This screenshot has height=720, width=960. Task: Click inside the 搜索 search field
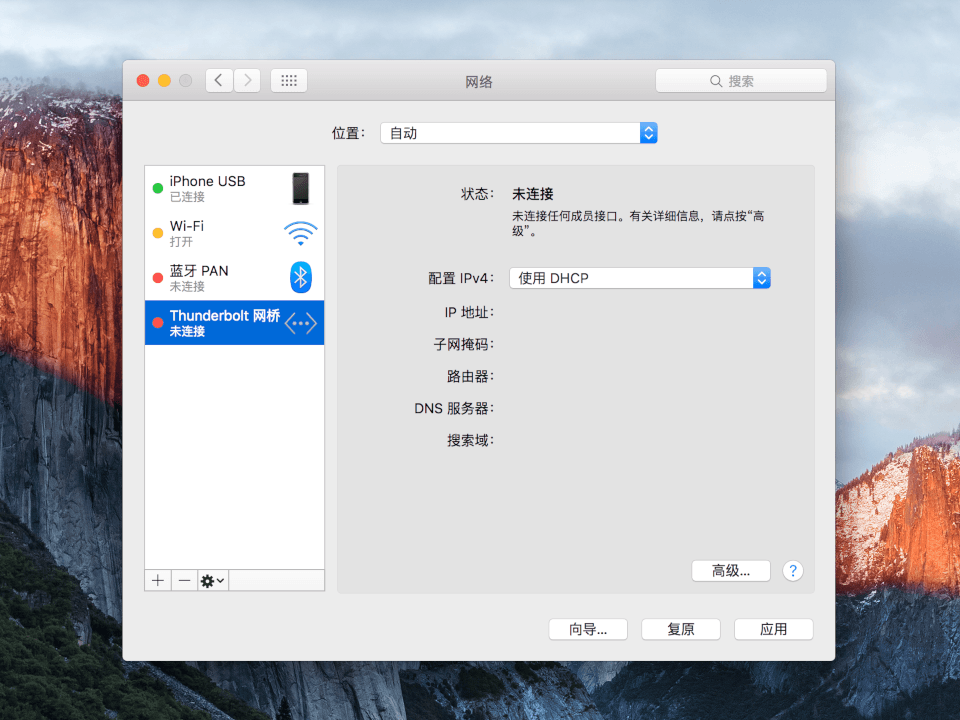click(741, 80)
